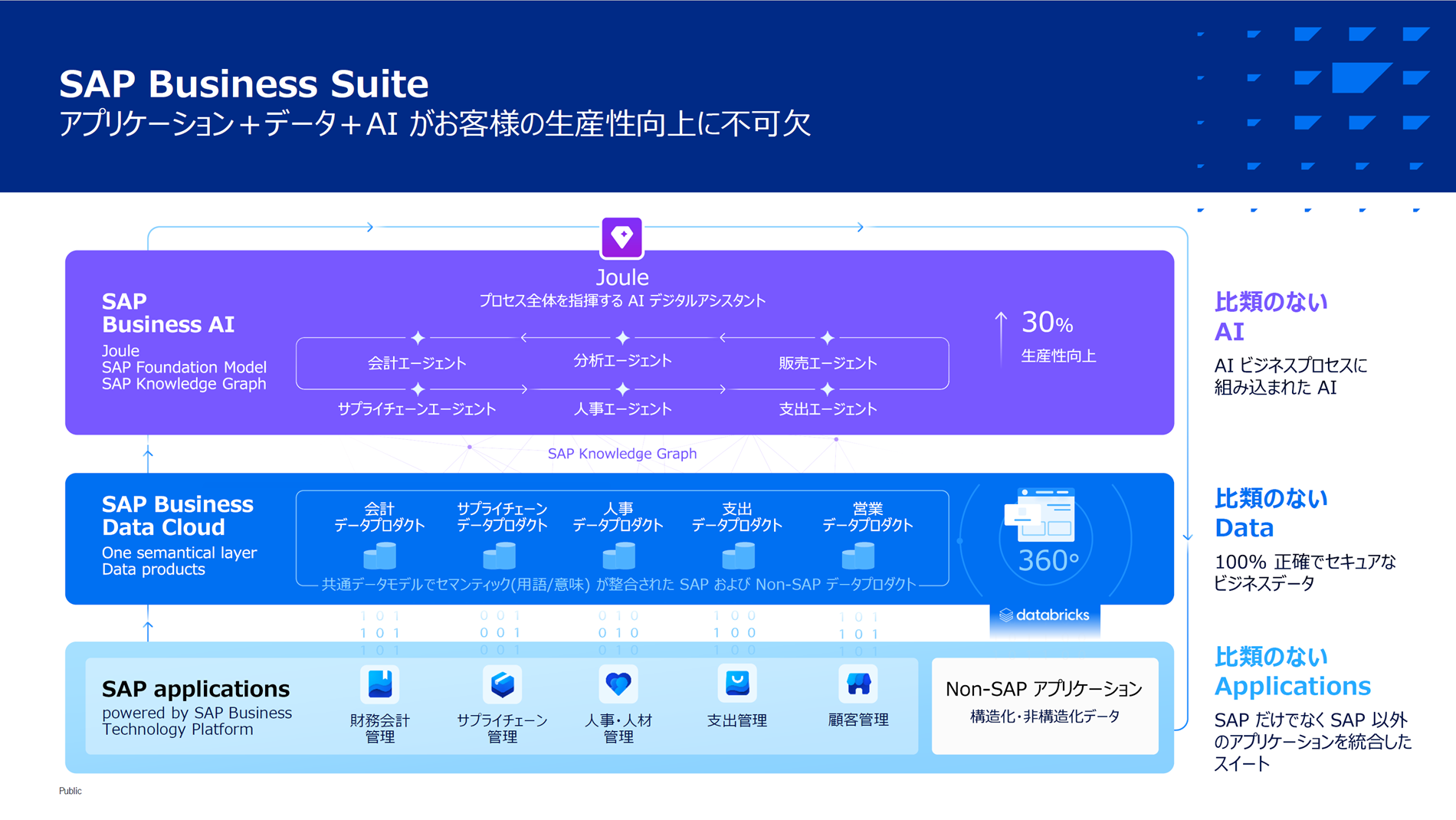Viewport: 1456px width, 820px height.
Task: Select the 財務会計管理 application icon
Action: point(380,684)
